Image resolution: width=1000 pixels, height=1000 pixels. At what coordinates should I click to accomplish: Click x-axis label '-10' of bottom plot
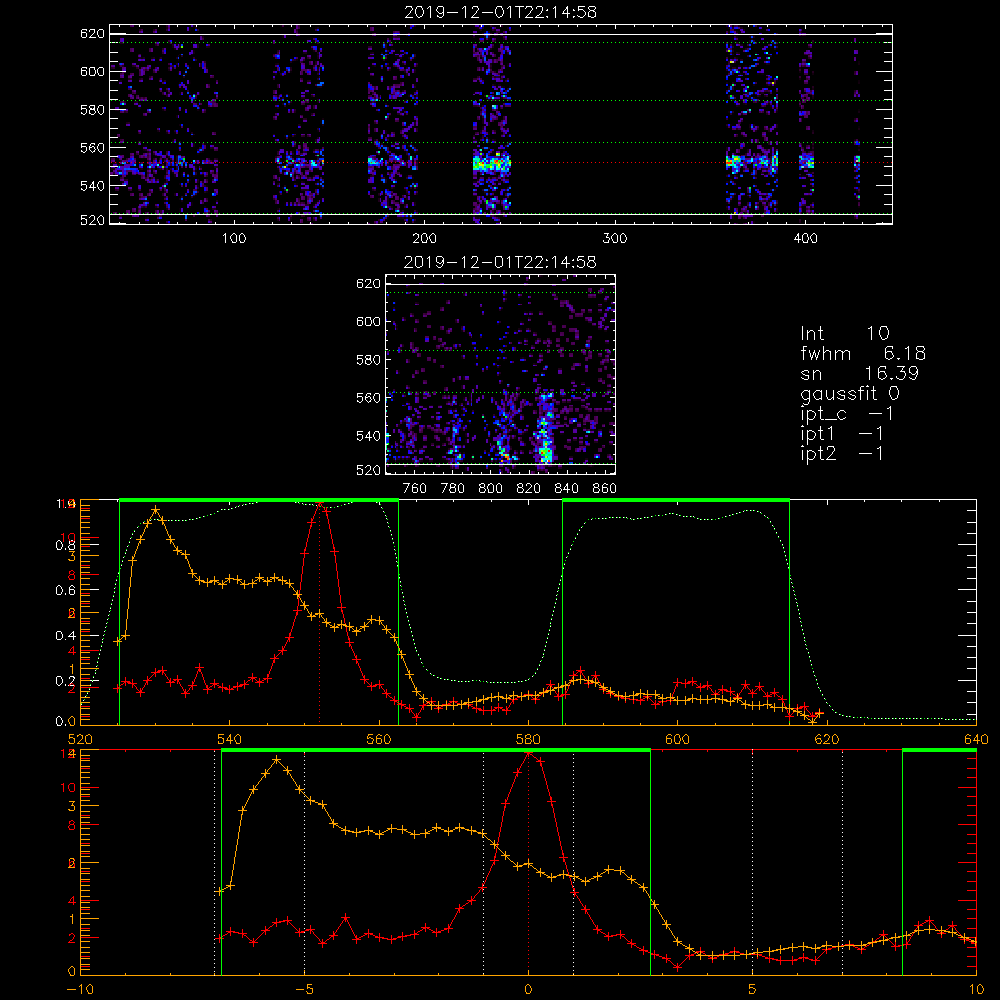point(80,990)
